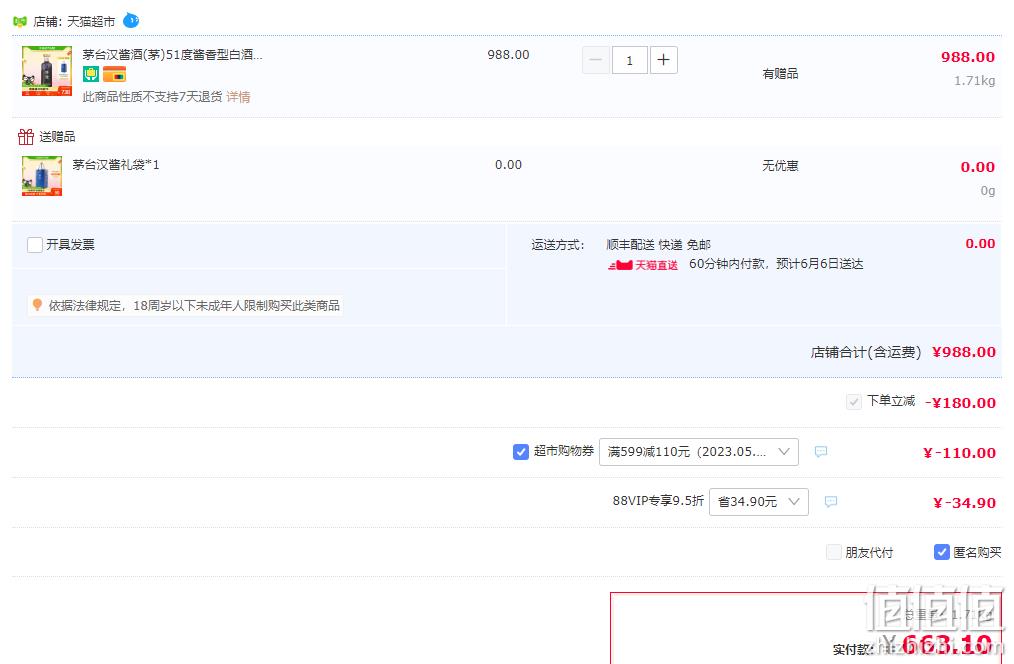Open the gift bag product thumbnail
The width and height of the screenshot is (1014, 664).
[41, 176]
